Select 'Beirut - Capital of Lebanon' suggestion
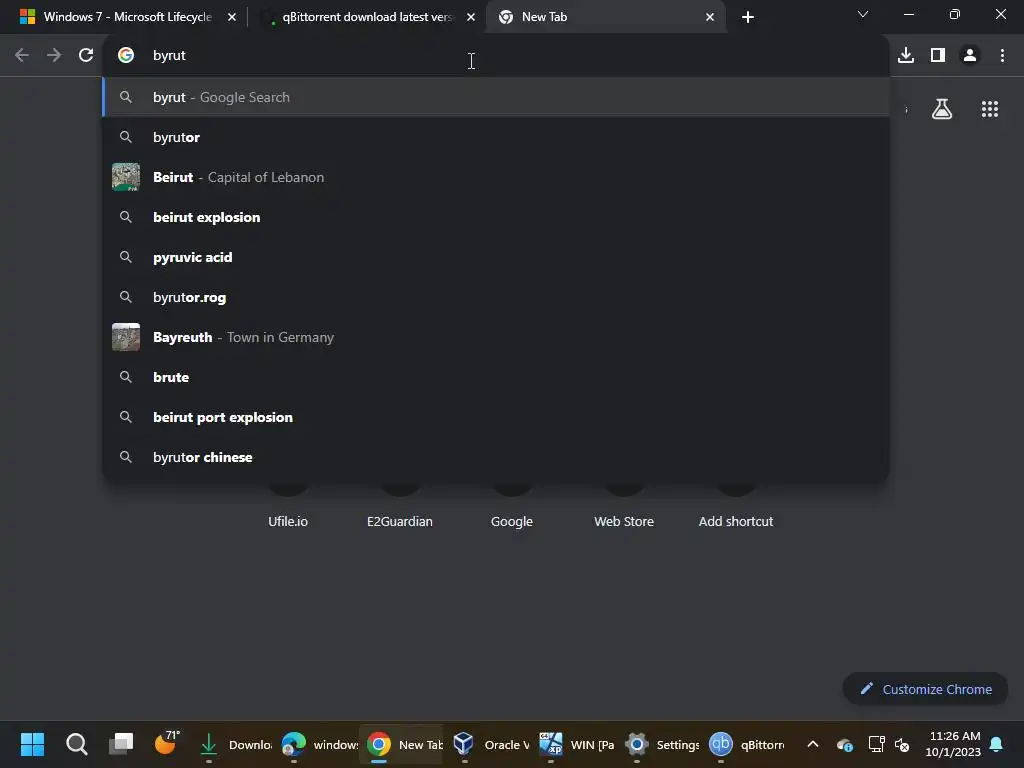Viewport: 1024px width, 768px height. point(496,177)
